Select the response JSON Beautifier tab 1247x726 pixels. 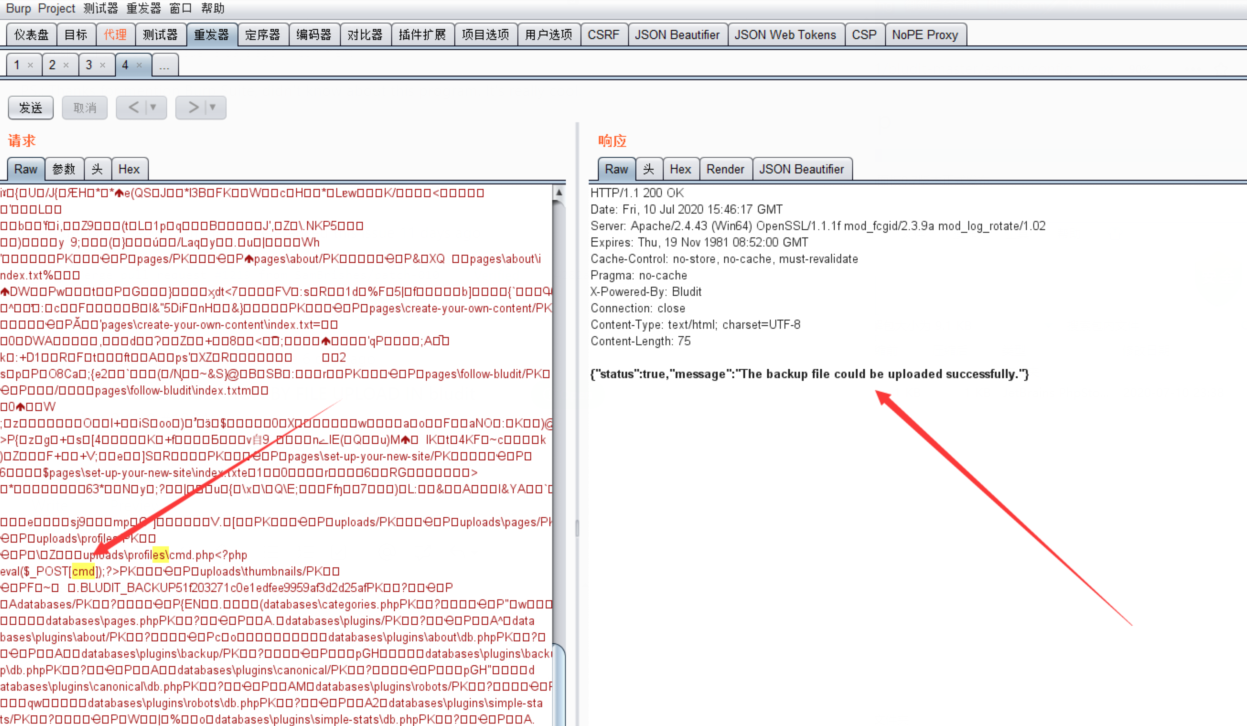[x=802, y=169]
